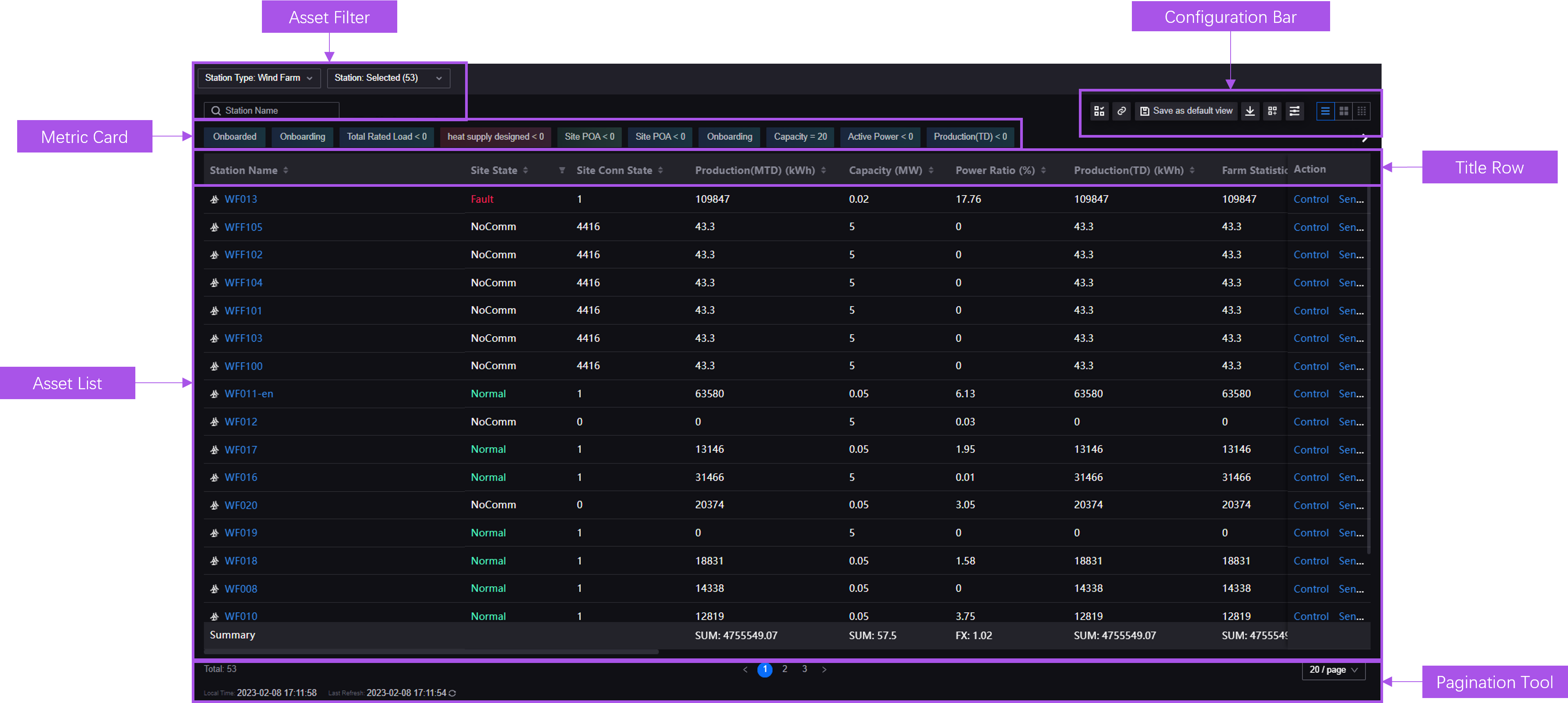This screenshot has height=703, width=1568.
Task: Click the filter icon on Site State column
Action: click(x=562, y=170)
